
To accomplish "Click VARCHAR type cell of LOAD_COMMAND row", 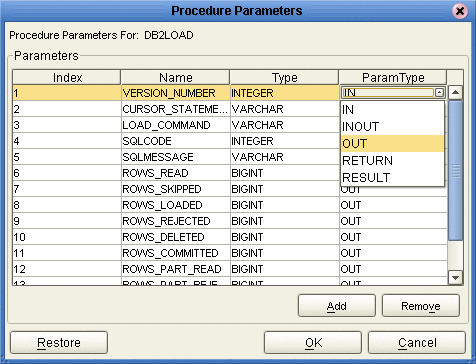I will click(285, 125).
